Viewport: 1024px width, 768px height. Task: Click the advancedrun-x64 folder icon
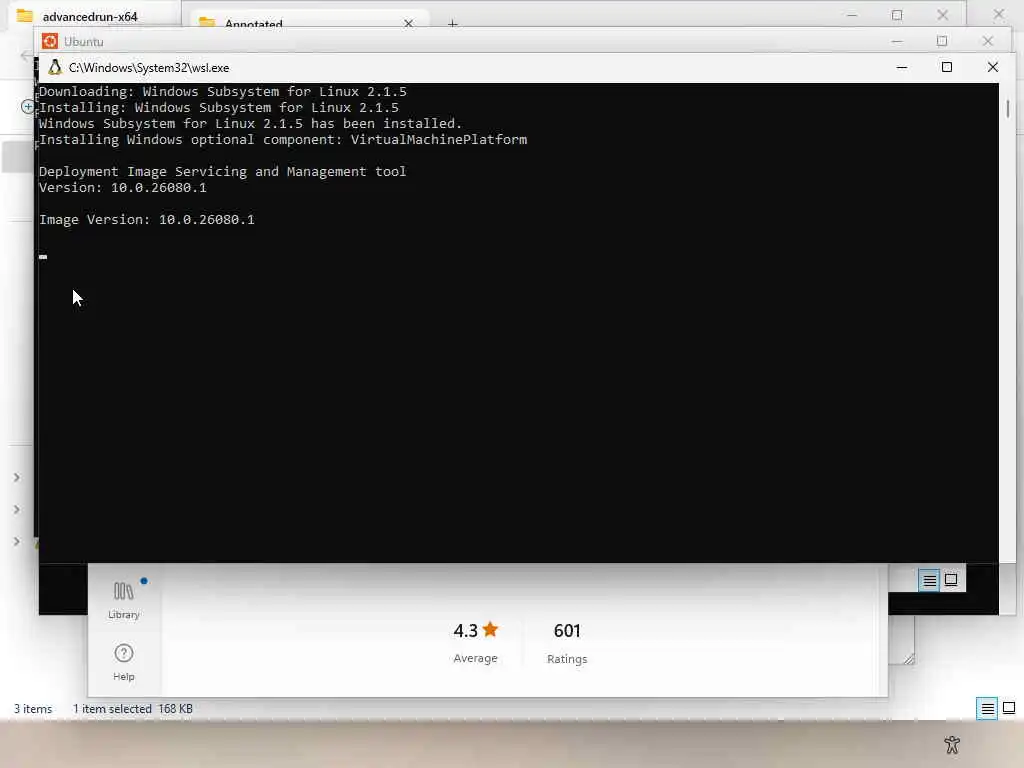coord(25,16)
